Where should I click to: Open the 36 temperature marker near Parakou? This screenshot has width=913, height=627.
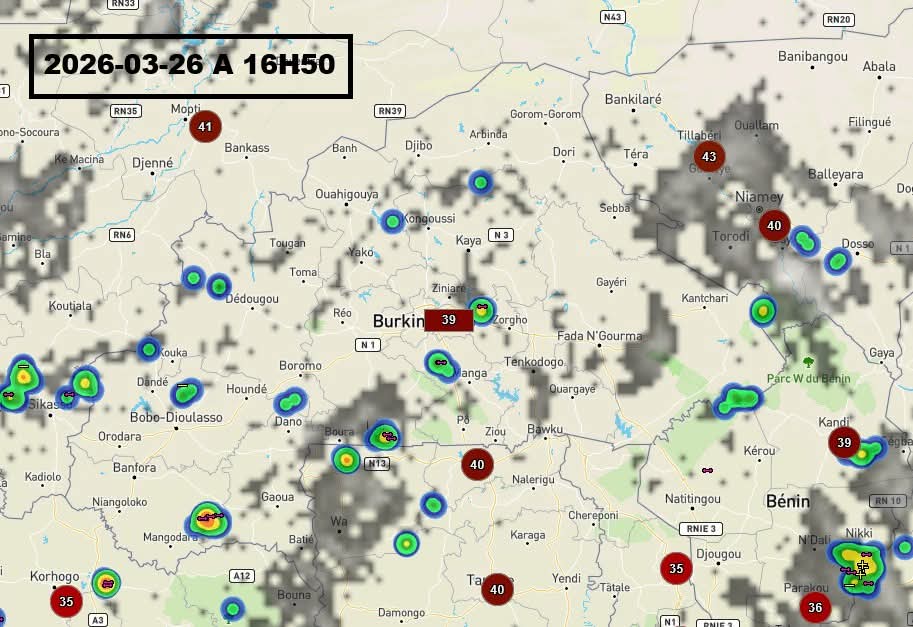tap(815, 607)
